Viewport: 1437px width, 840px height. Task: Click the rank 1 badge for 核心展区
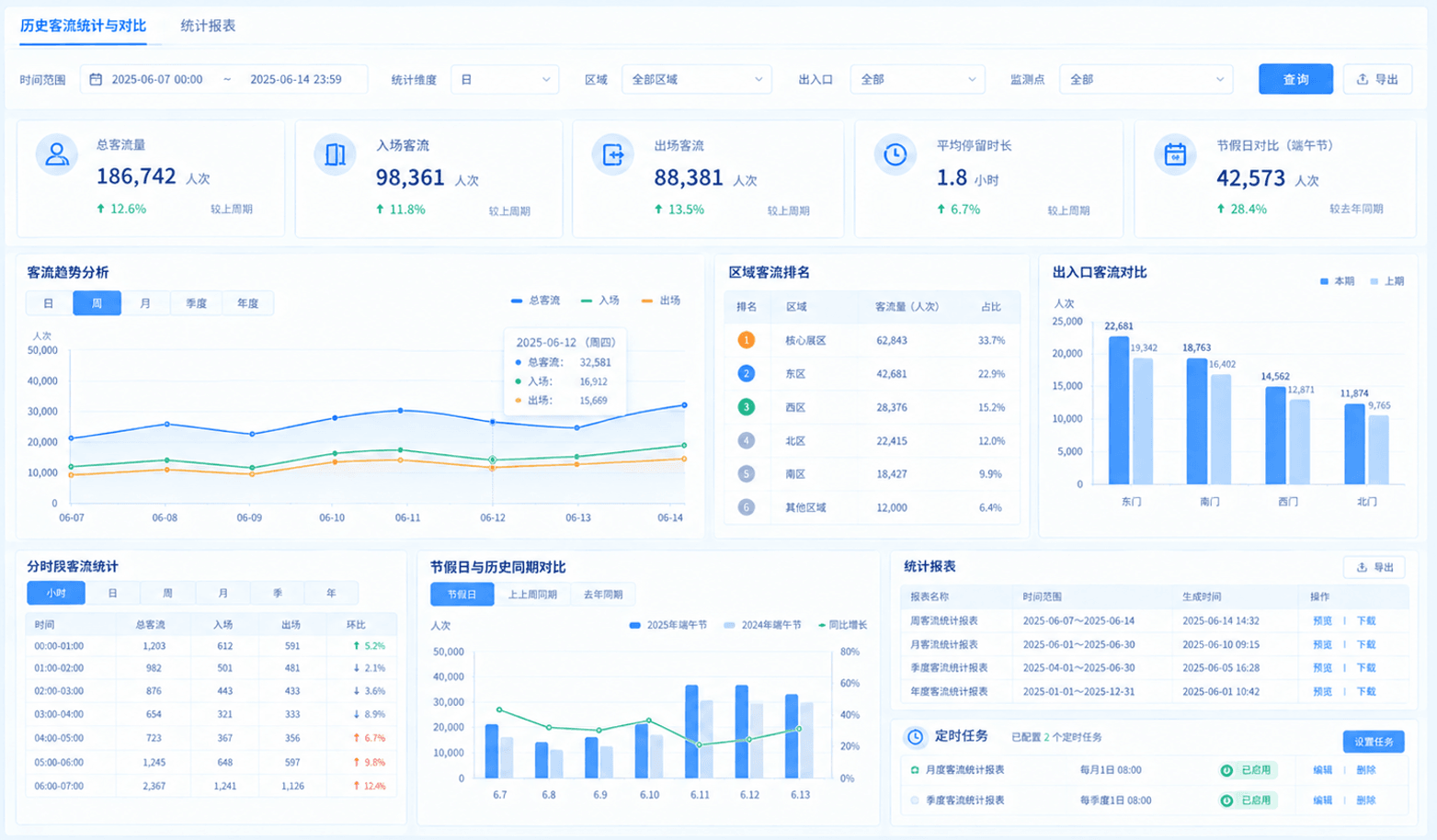(747, 340)
